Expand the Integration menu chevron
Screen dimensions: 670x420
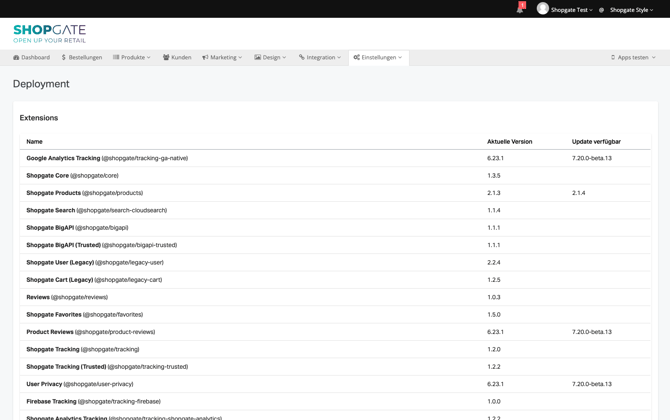(339, 58)
